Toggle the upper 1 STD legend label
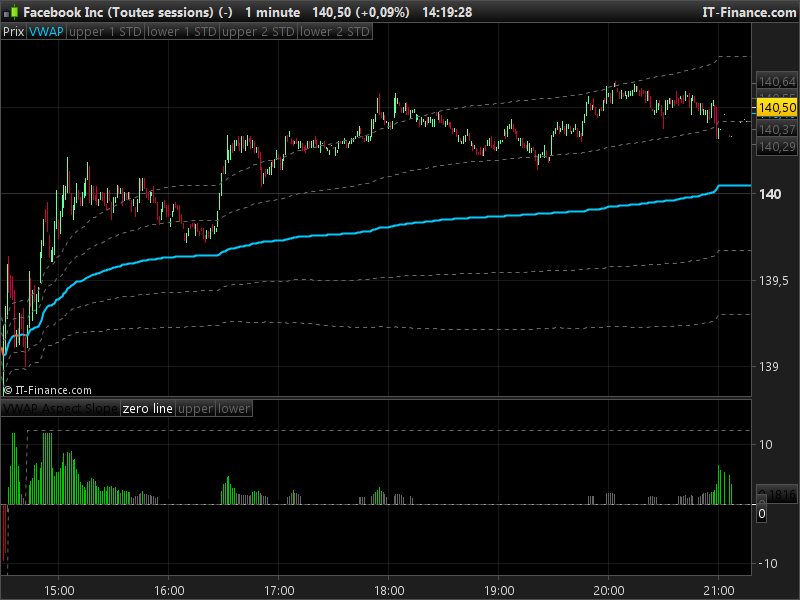 pos(105,32)
